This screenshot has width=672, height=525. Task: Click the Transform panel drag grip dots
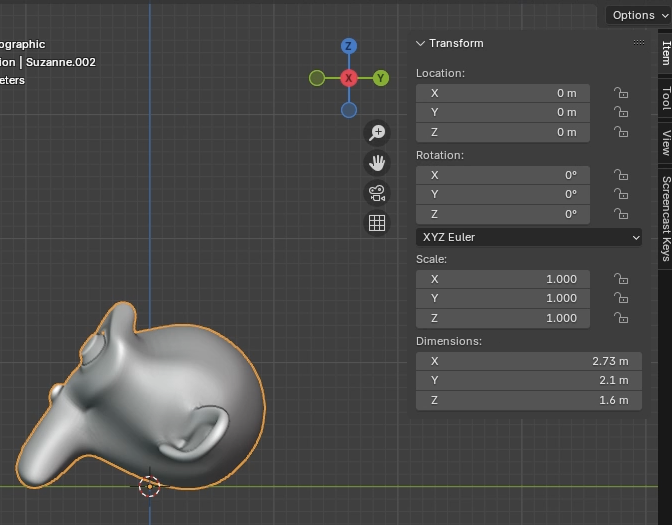639,42
